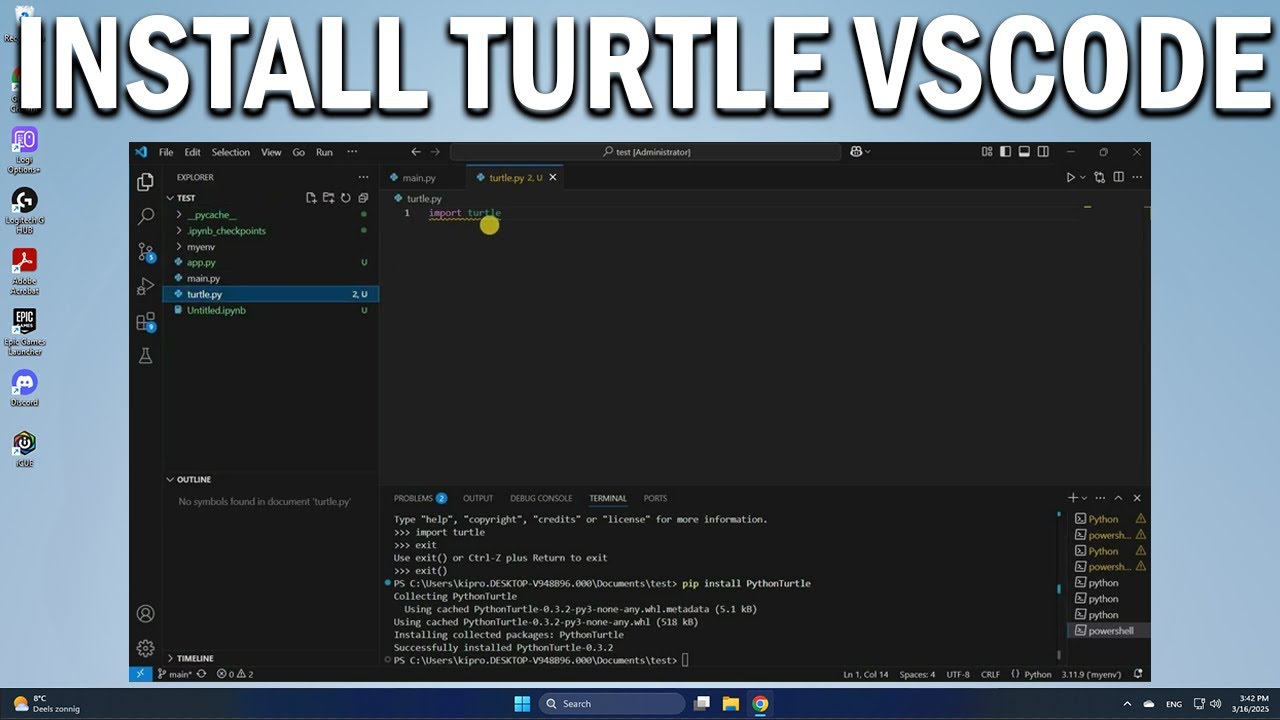This screenshot has width=1280, height=720.
Task: Open the Windows taskbar Search box
Action: [612, 704]
